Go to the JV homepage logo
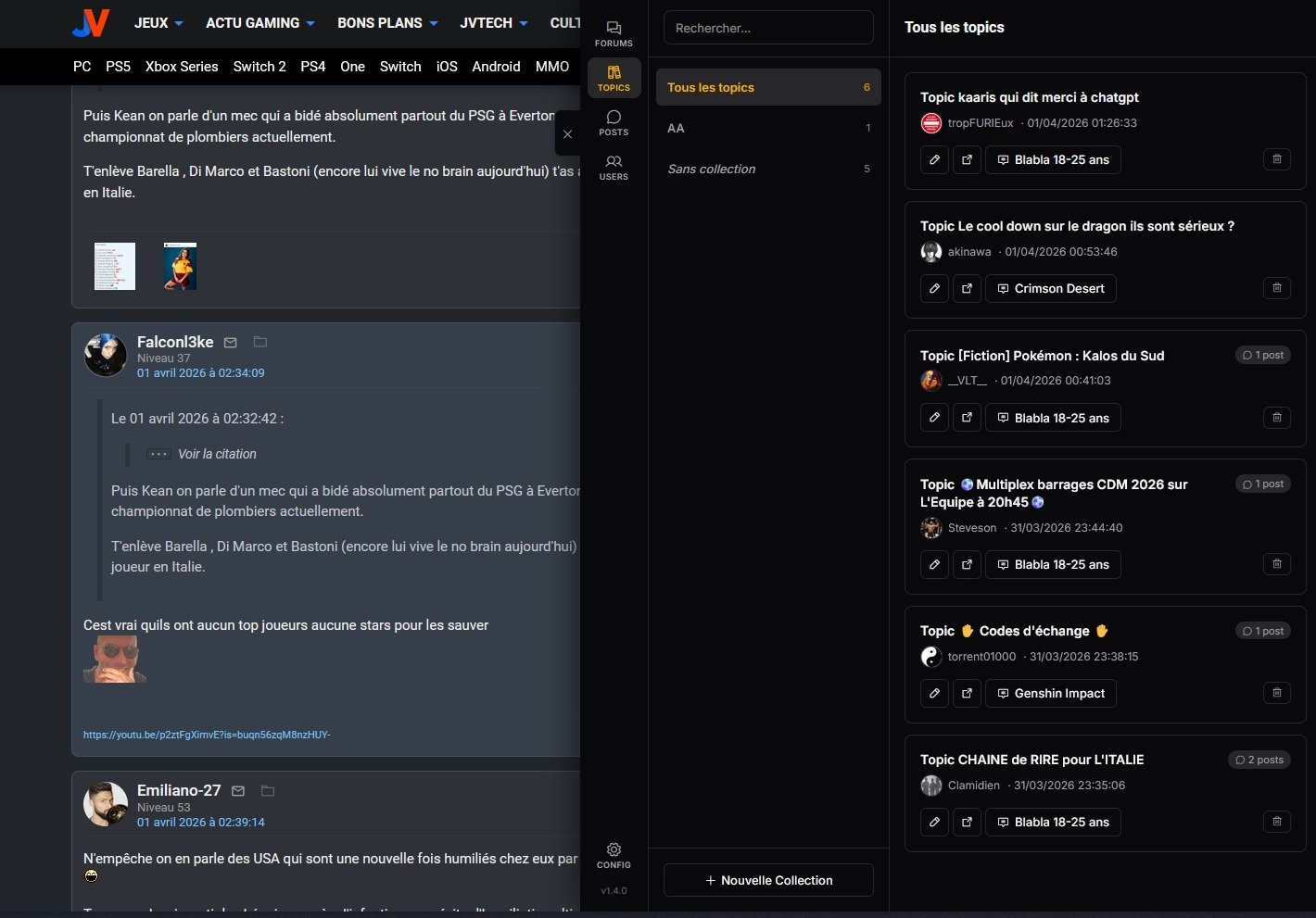The height and width of the screenshot is (918, 1316). coord(91,23)
